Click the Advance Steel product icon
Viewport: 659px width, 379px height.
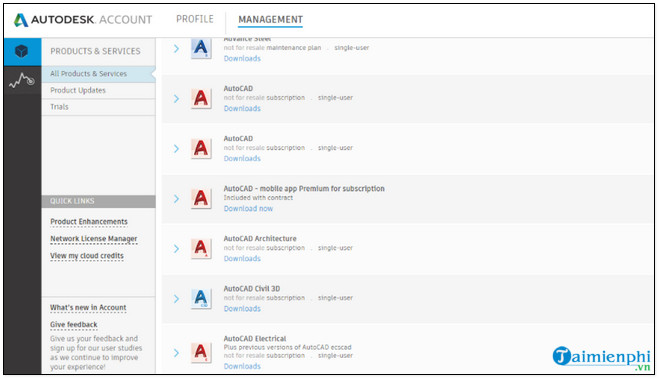201,48
